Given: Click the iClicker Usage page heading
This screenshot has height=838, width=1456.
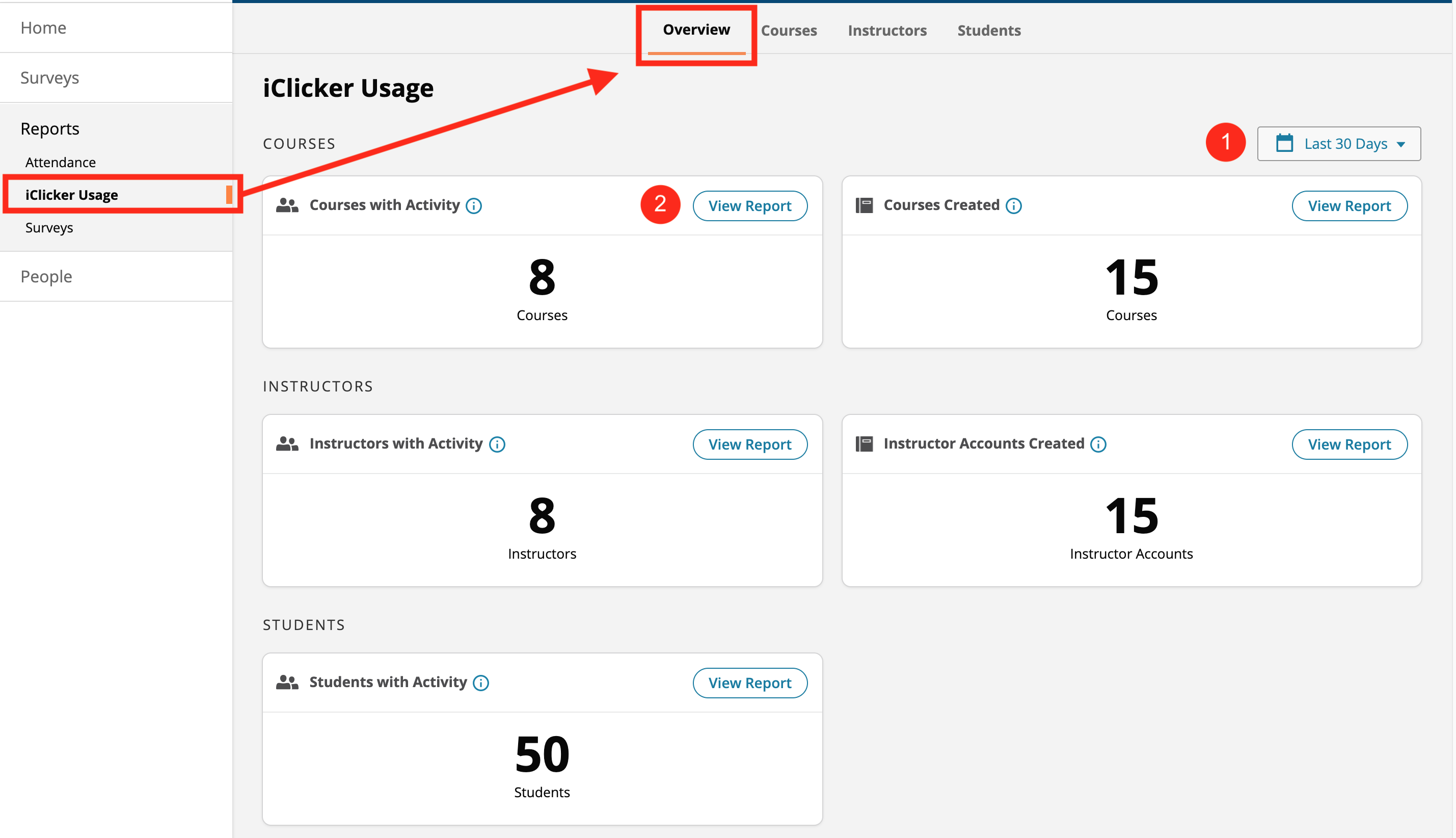Looking at the screenshot, I should coord(348,88).
